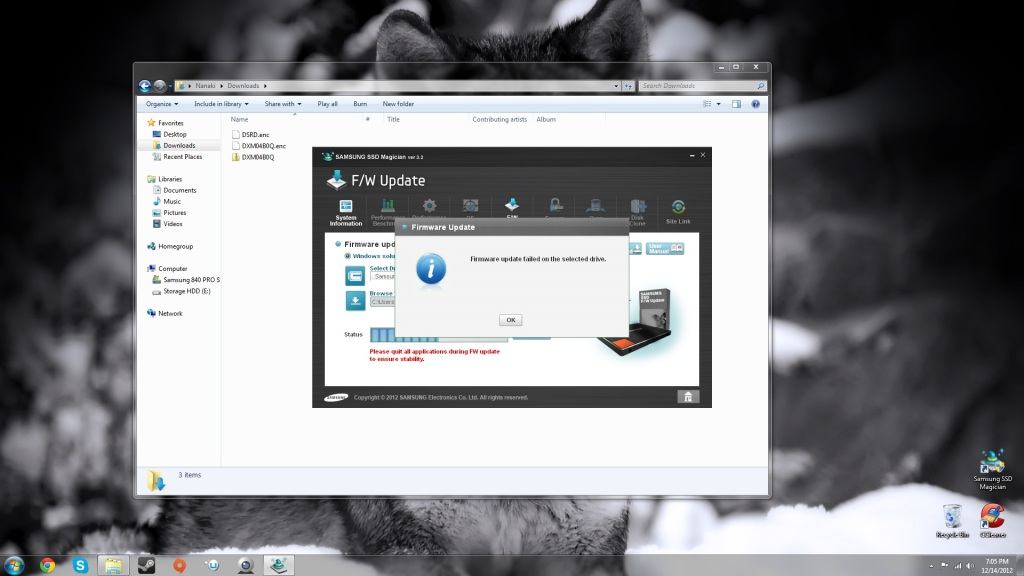
Task: Select Network in the navigation pane
Action: click(170, 313)
